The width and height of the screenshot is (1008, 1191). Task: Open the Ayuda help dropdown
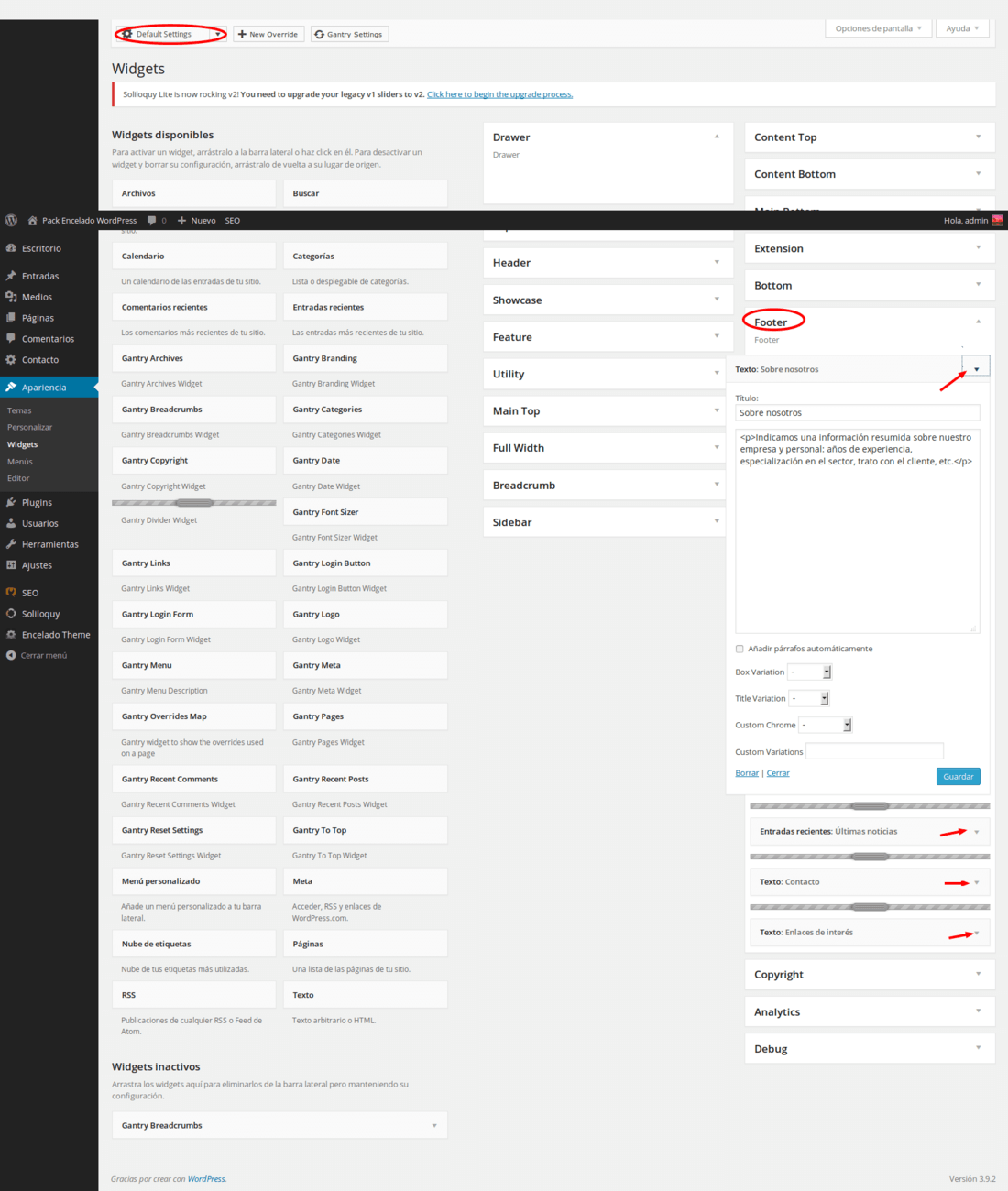point(962,28)
